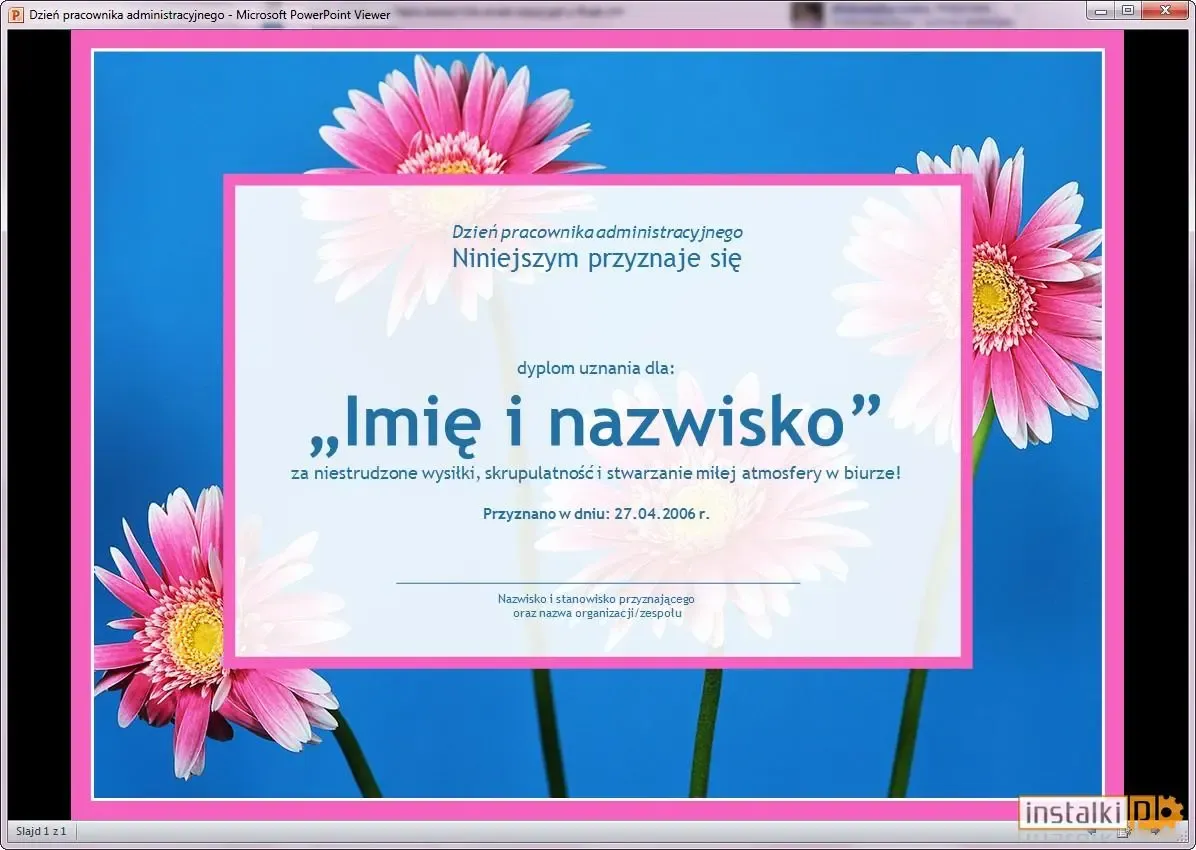Click the 'Niniejszym przyznaje się' line
This screenshot has width=1196, height=850.
tap(596, 259)
